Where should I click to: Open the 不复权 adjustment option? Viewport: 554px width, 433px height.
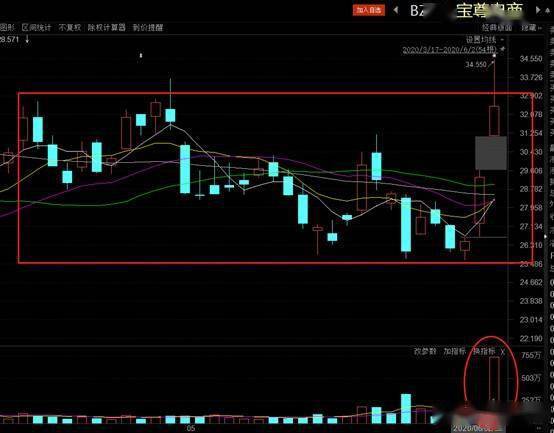70,28
